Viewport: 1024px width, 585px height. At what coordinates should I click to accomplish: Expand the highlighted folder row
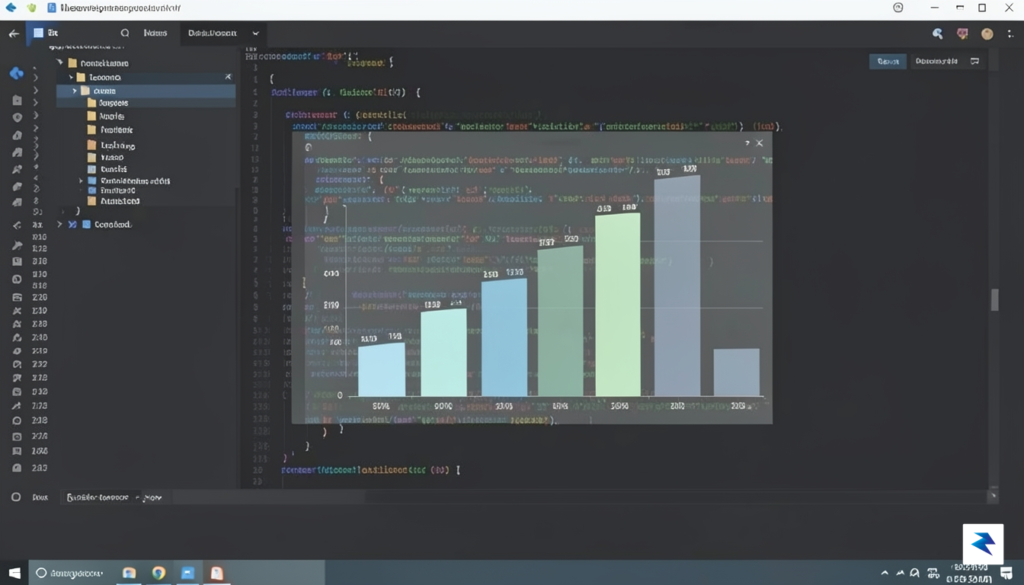click(x=74, y=91)
